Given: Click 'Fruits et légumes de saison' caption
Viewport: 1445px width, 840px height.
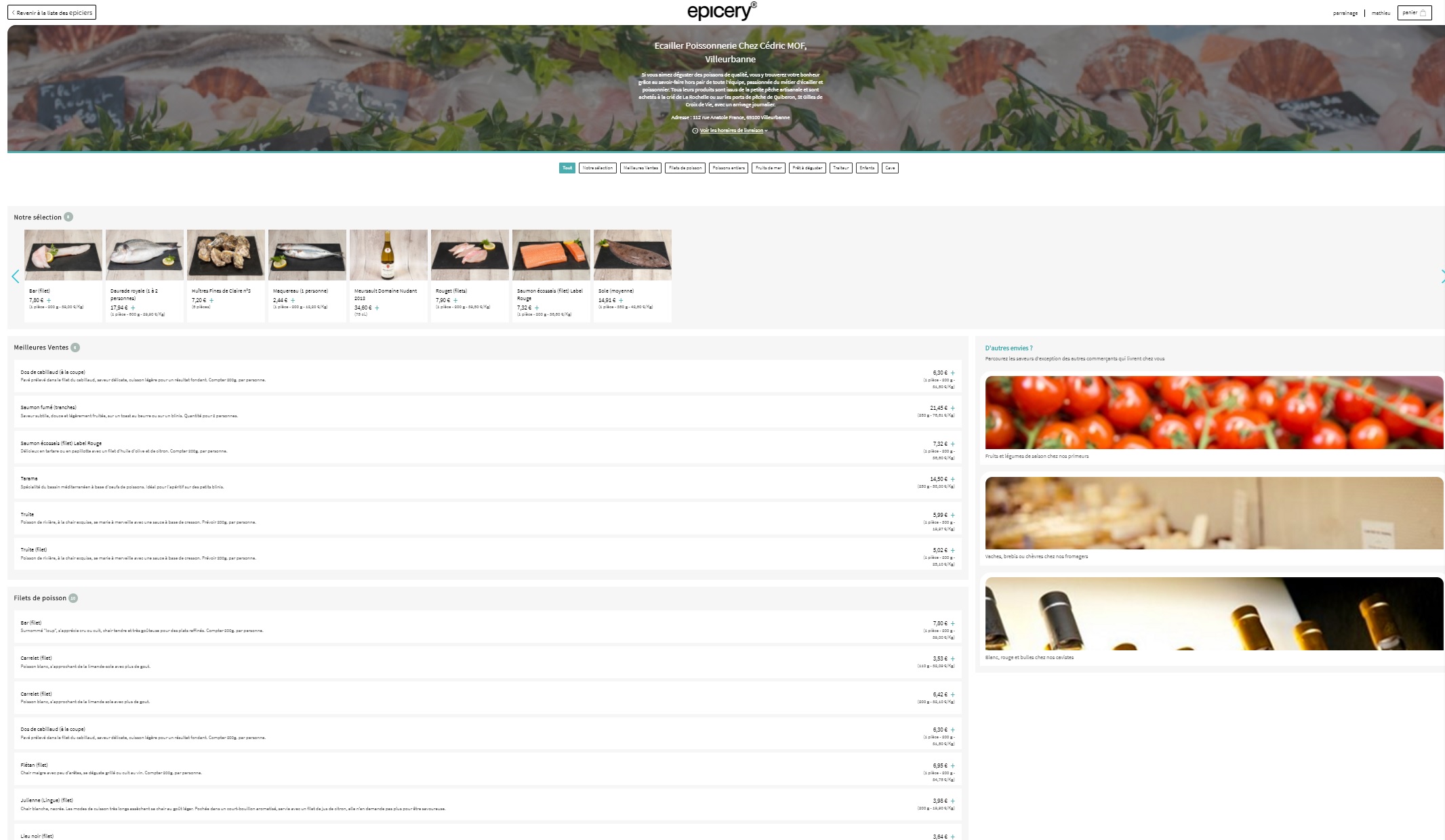Looking at the screenshot, I should (1037, 457).
